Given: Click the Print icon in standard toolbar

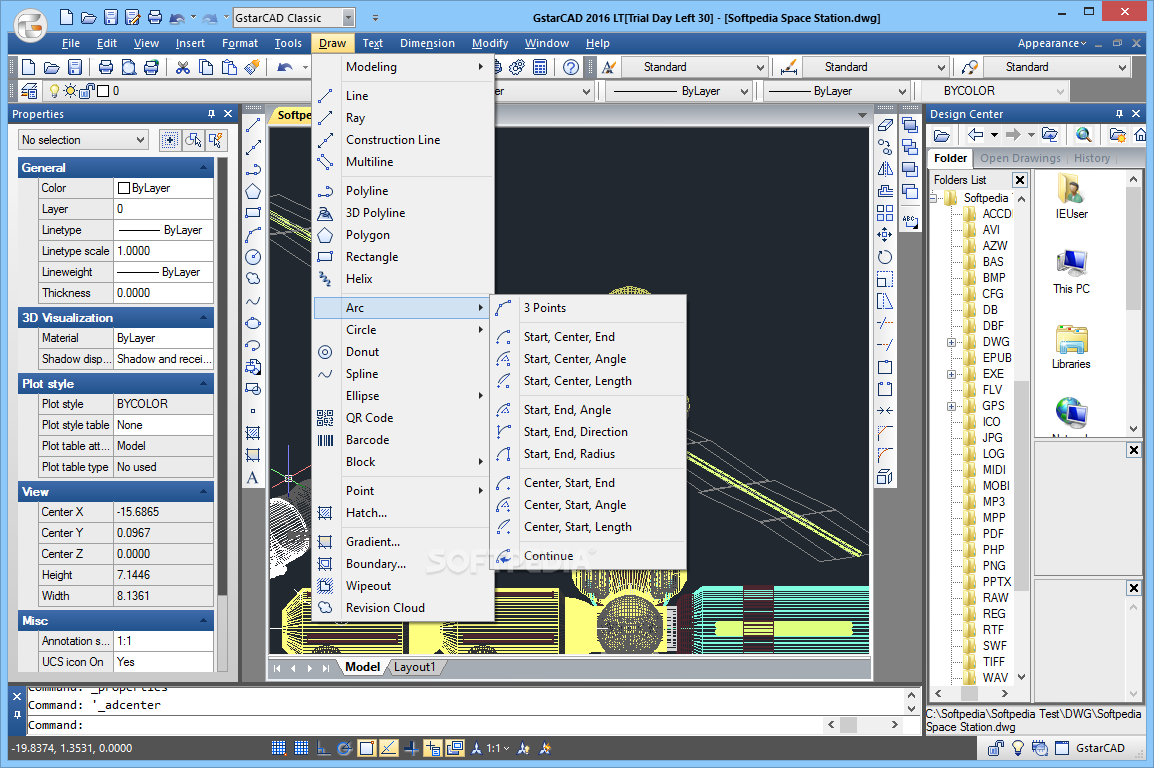Looking at the screenshot, I should pyautogui.click(x=106, y=68).
